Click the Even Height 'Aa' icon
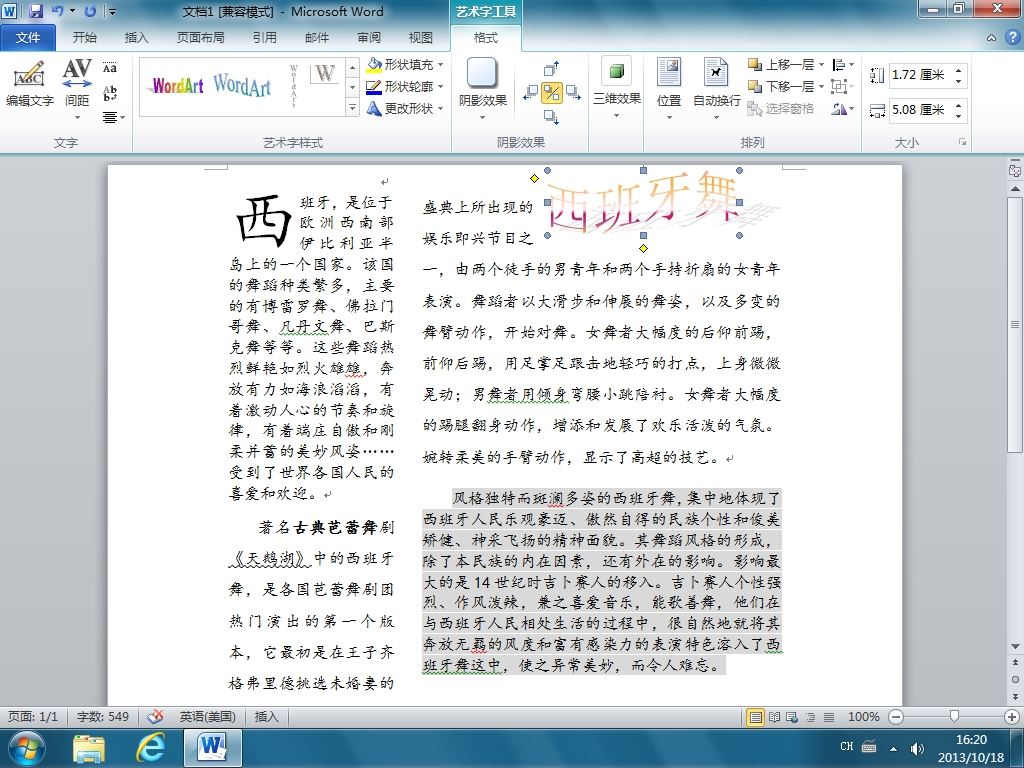Image resolution: width=1024 pixels, height=768 pixels. (x=110, y=68)
